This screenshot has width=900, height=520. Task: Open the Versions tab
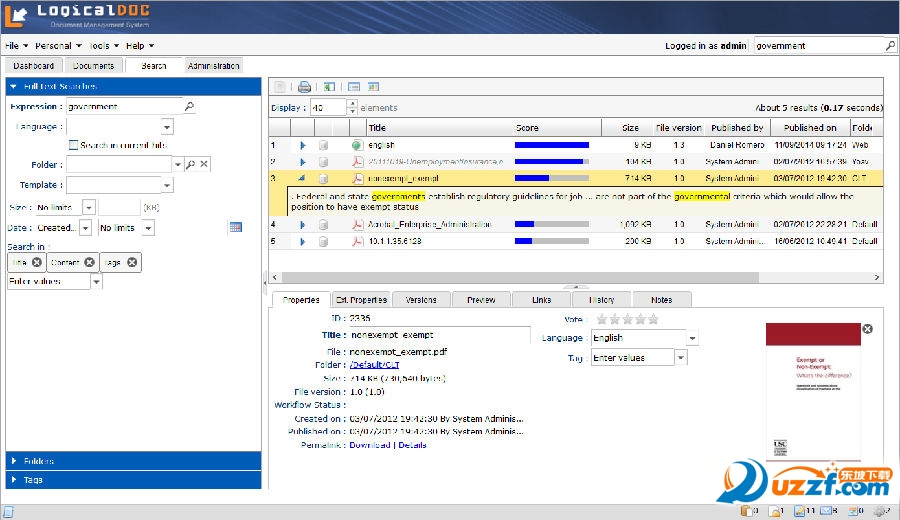point(421,299)
